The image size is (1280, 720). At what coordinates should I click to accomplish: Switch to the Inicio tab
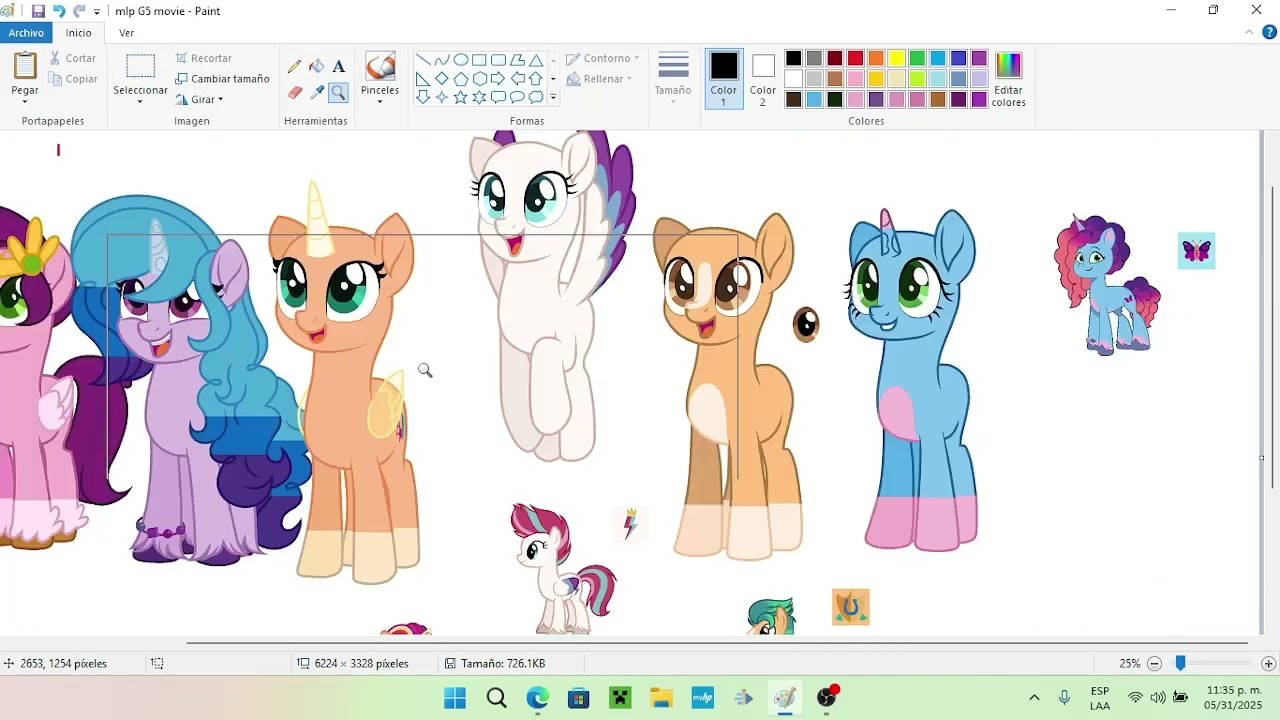(79, 33)
